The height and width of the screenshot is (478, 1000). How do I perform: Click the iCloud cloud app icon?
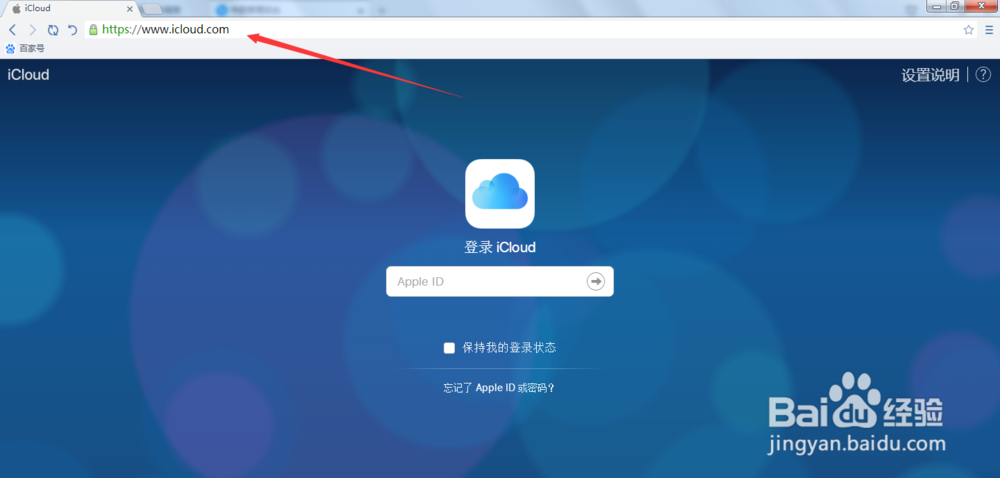click(500, 194)
